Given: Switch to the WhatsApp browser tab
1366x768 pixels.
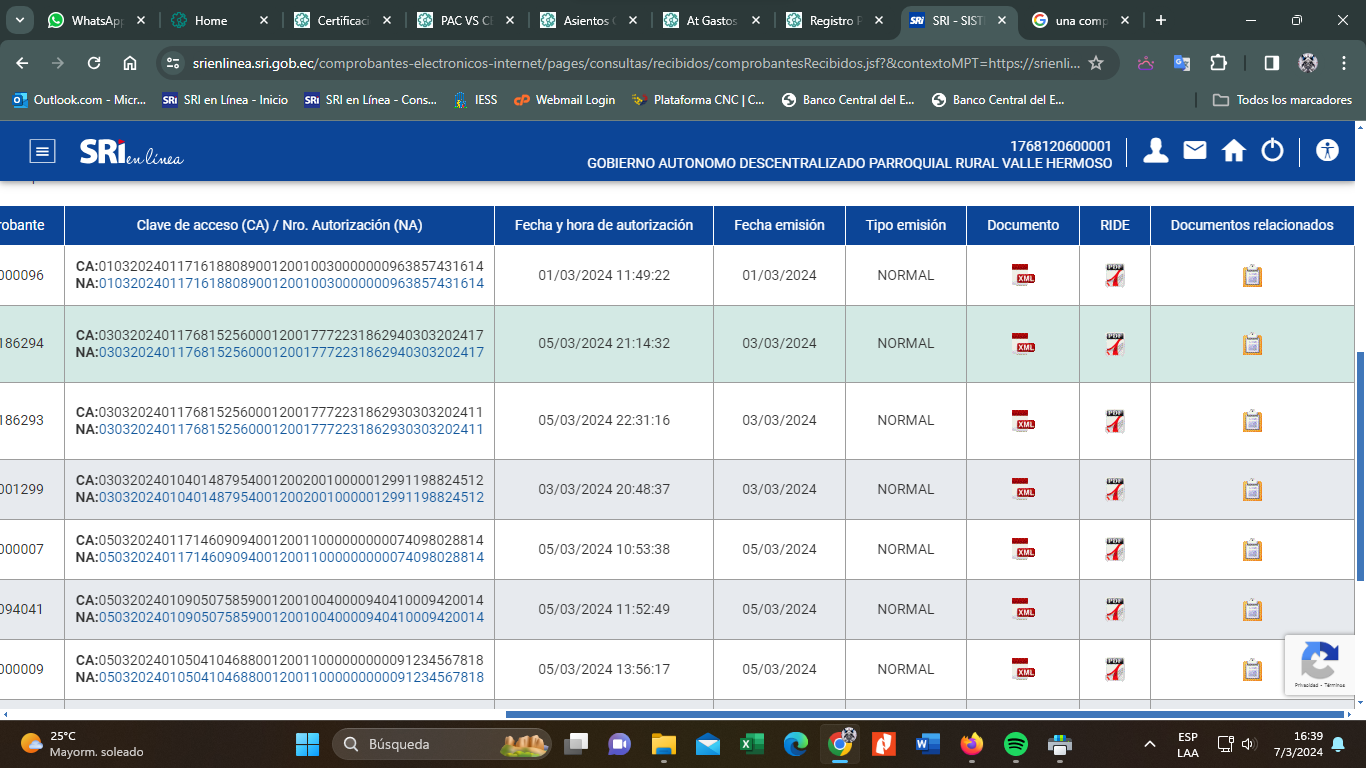Looking at the screenshot, I should coord(97,20).
